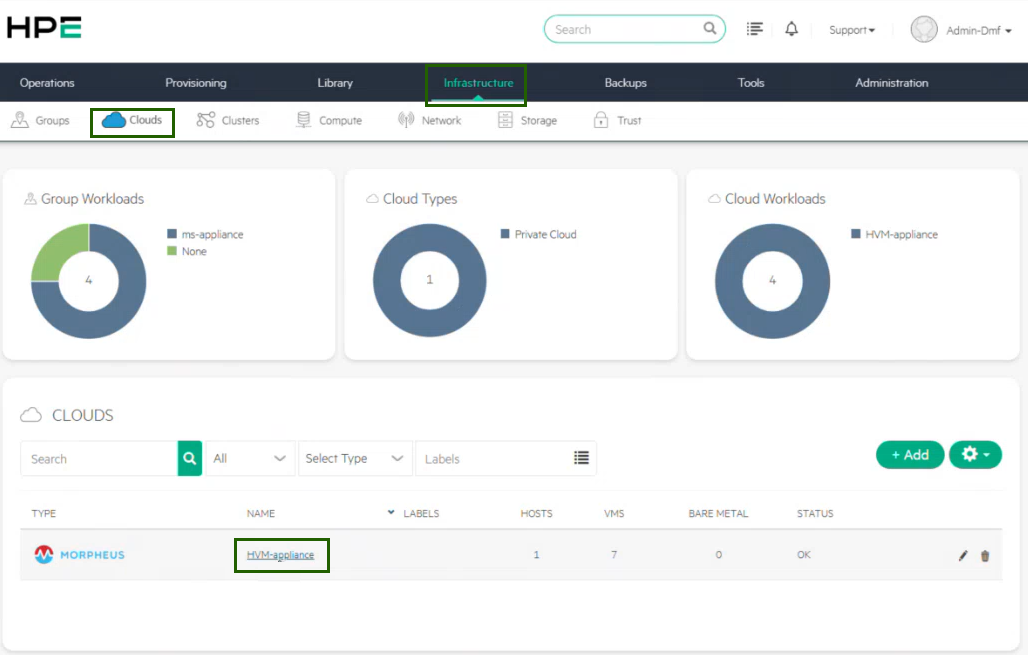Click the ms-appliance legend color swatch

172,235
